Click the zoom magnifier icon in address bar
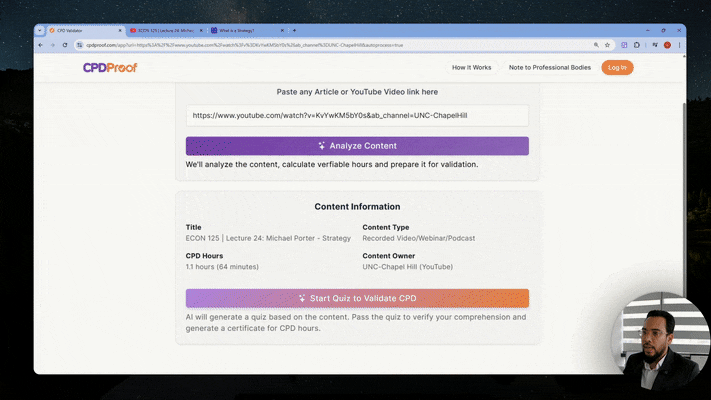 click(x=594, y=45)
